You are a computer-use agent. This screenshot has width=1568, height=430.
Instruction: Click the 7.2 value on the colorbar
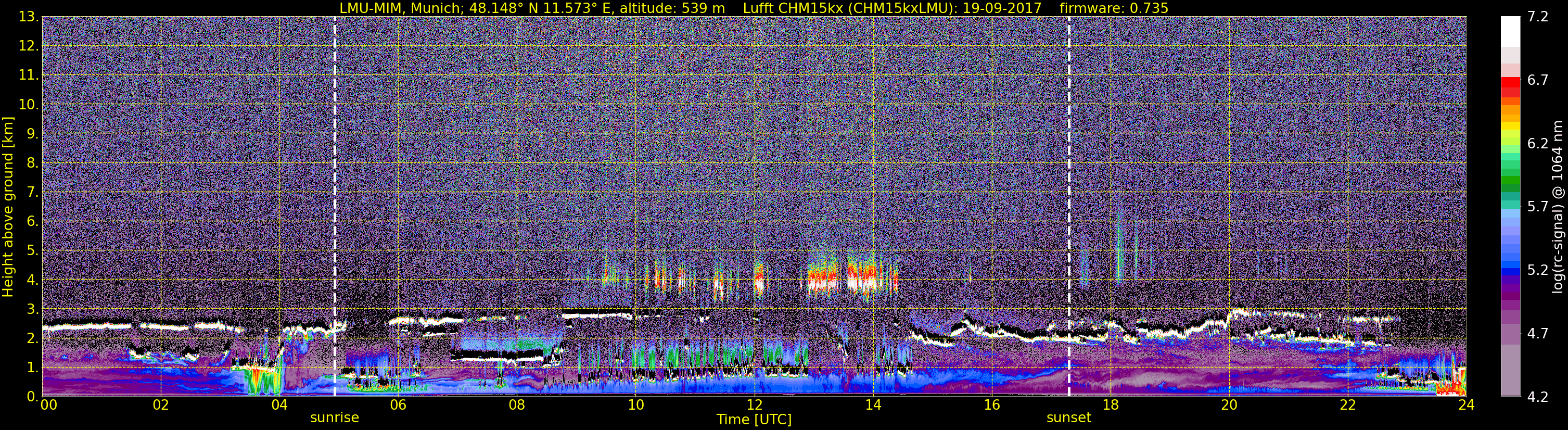pyautogui.click(x=1538, y=17)
